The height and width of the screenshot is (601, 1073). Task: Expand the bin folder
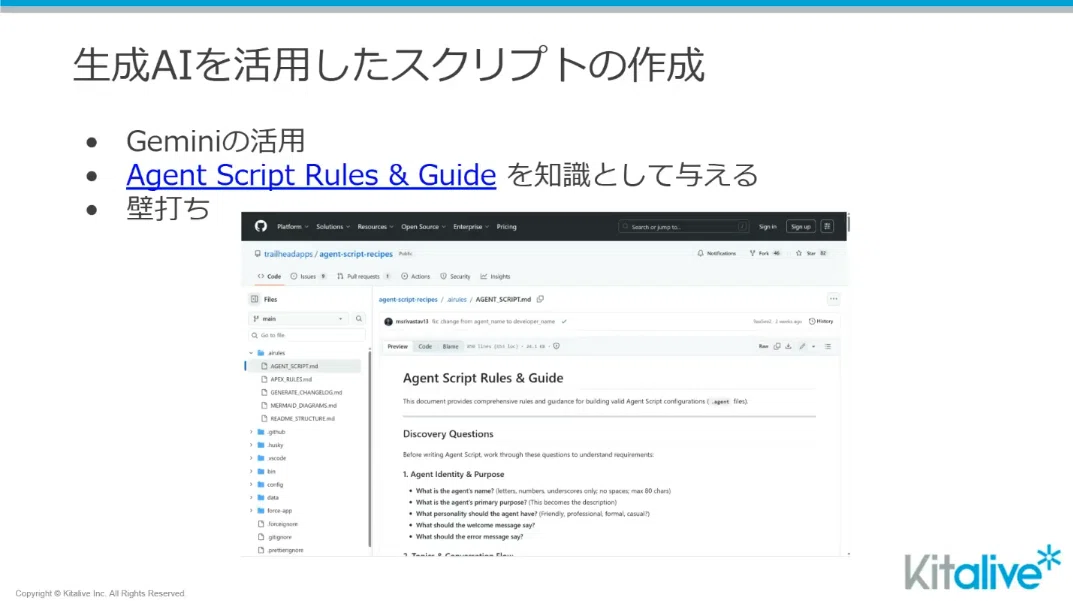tap(251, 472)
